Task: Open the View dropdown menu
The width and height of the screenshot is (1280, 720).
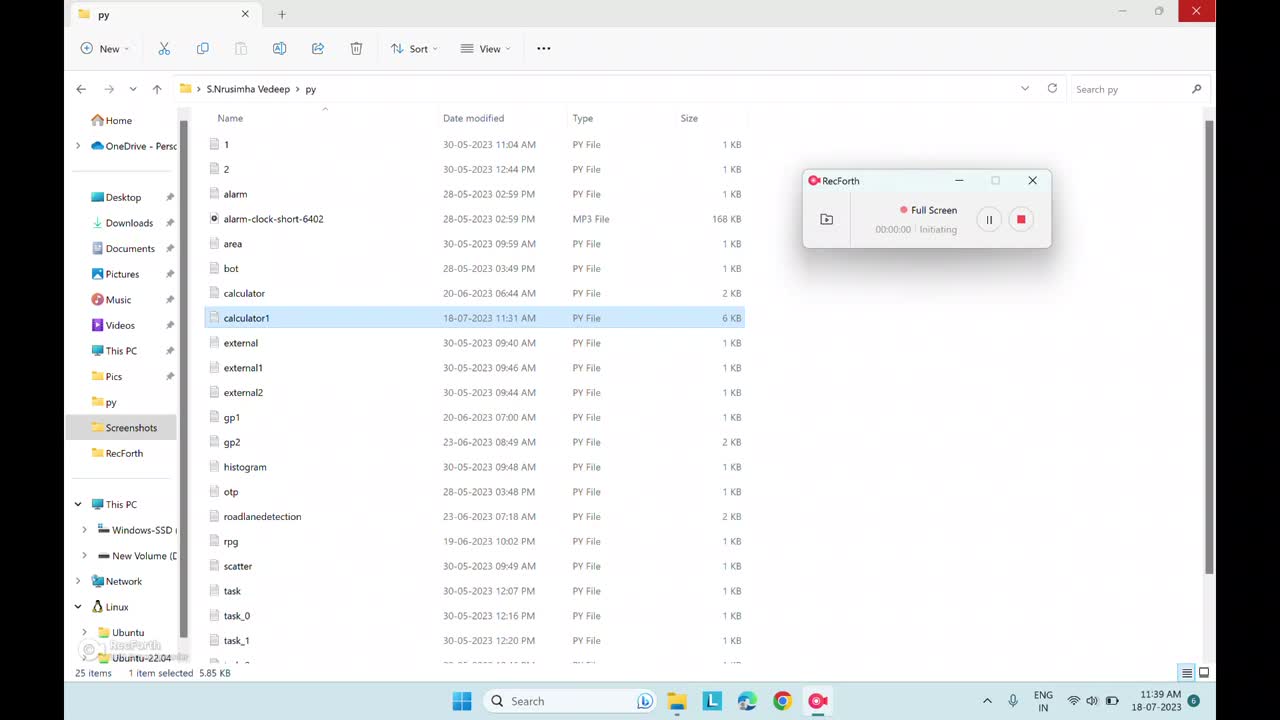Action: pos(485,49)
